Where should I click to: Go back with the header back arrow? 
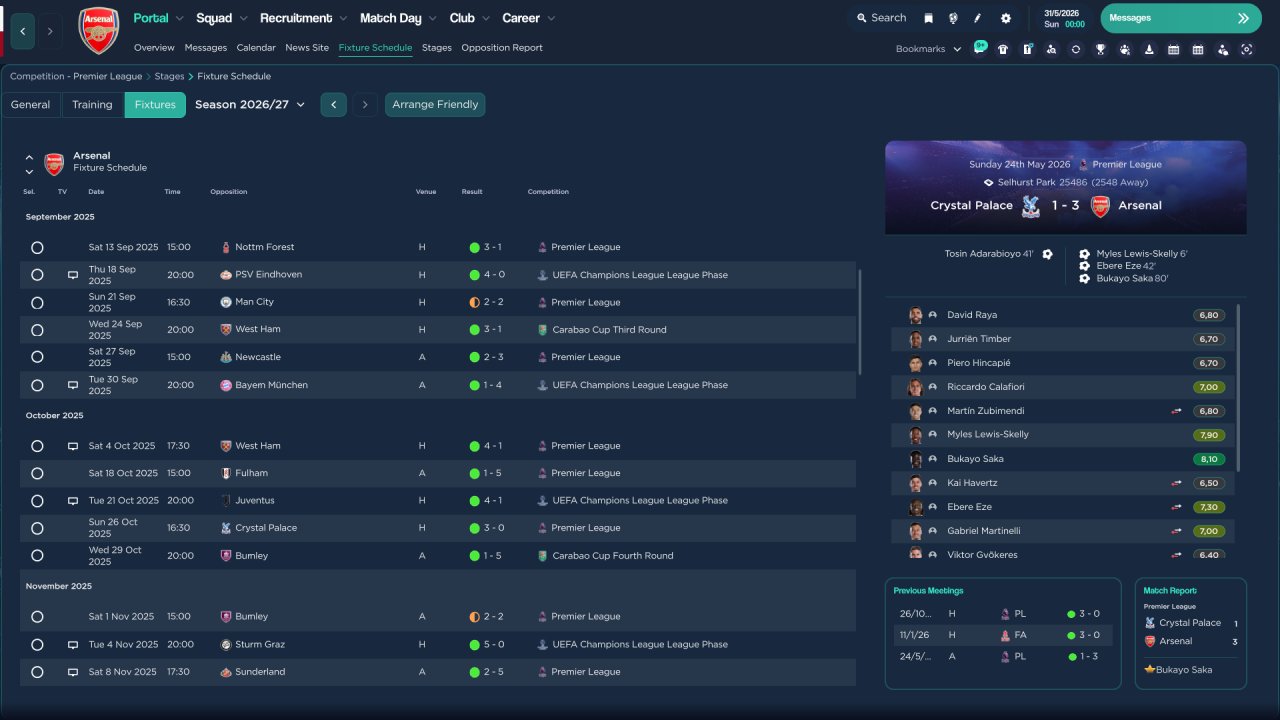pyautogui.click(x=23, y=31)
